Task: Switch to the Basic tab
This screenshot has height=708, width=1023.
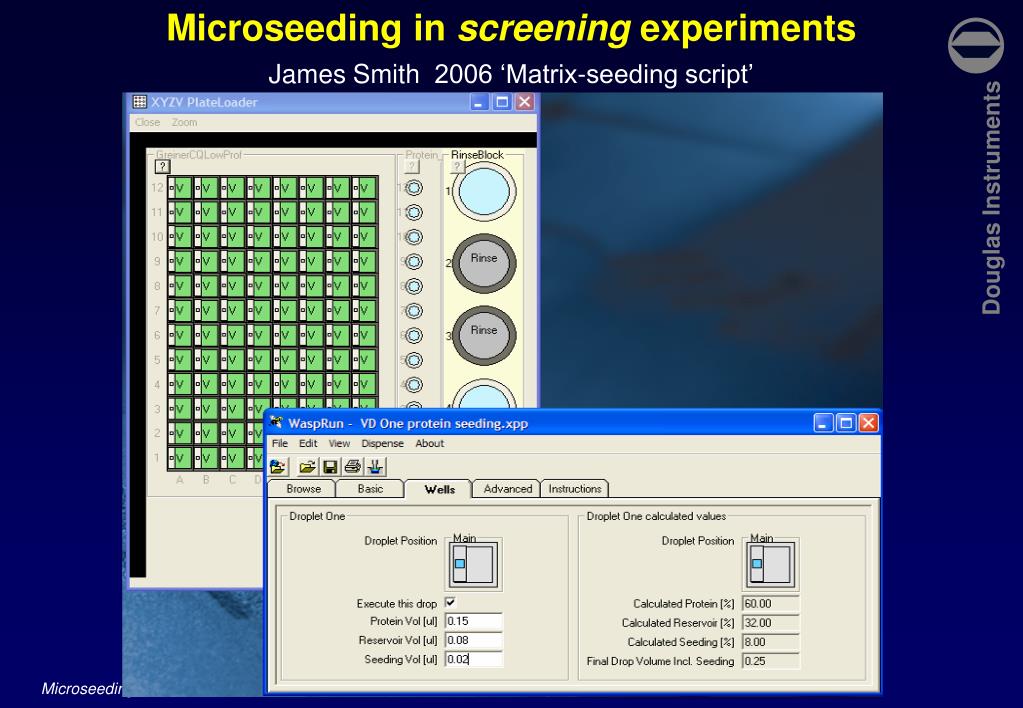Action: [370, 489]
